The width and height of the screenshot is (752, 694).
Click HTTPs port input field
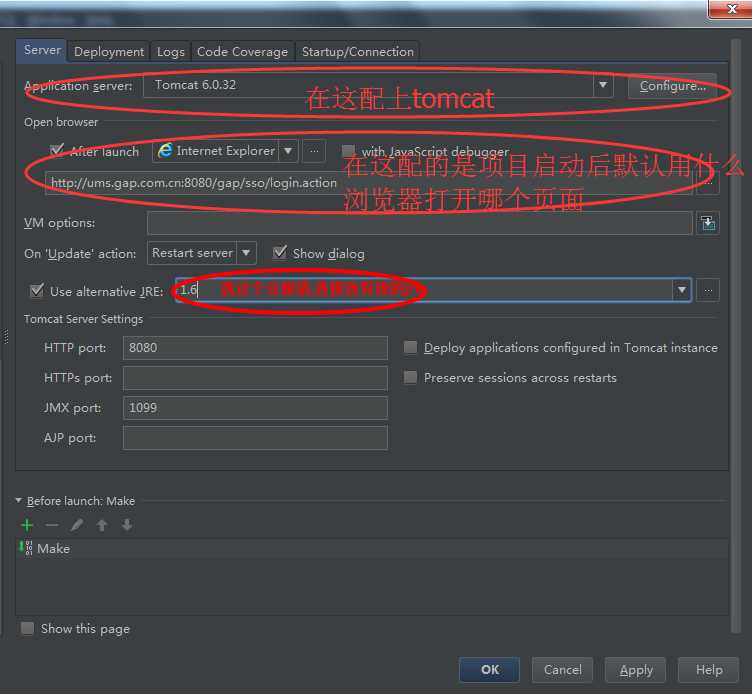coord(255,378)
